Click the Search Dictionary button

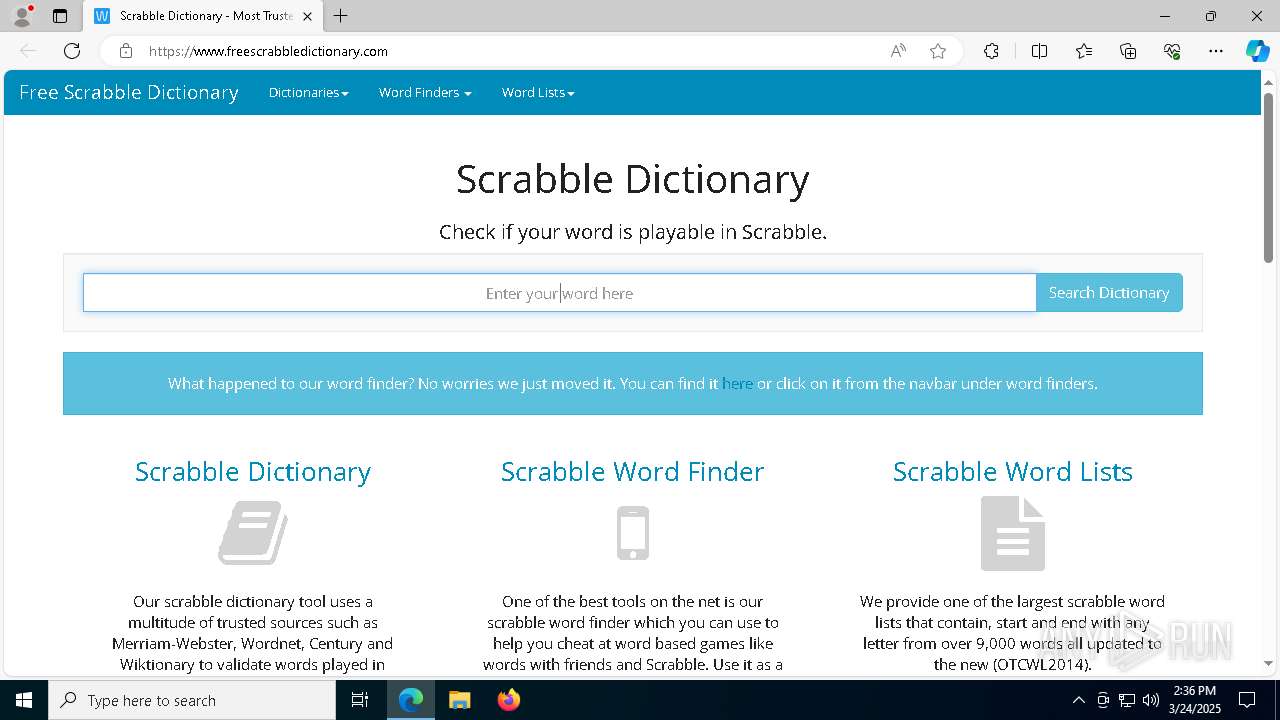[1109, 293]
